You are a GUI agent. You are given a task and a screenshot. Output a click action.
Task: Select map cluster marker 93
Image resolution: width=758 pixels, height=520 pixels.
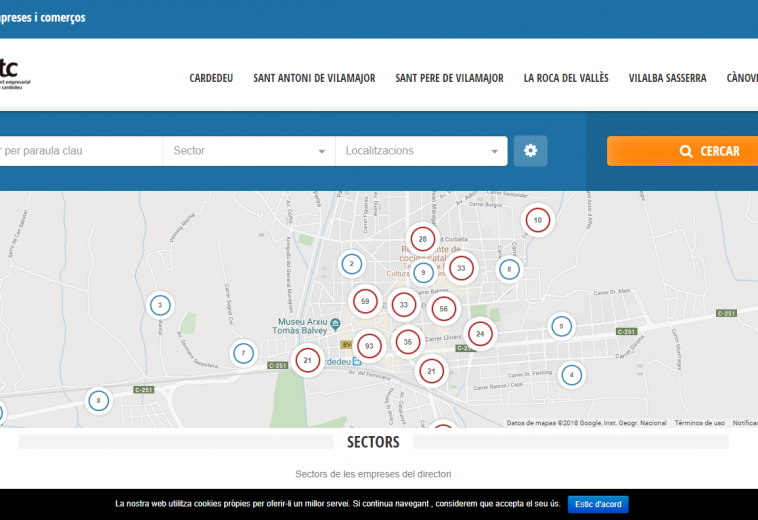[x=369, y=346]
